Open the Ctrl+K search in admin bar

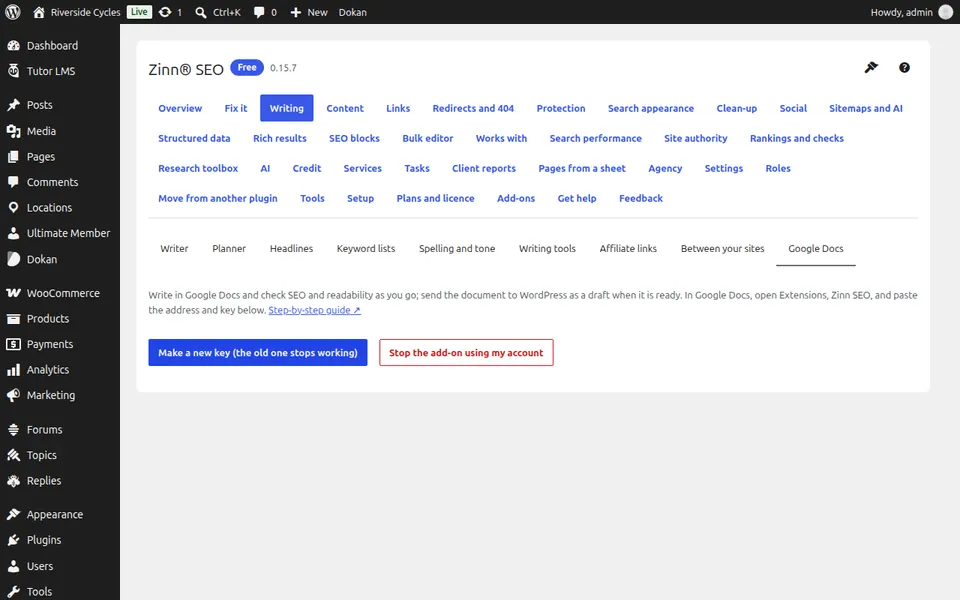[218, 12]
